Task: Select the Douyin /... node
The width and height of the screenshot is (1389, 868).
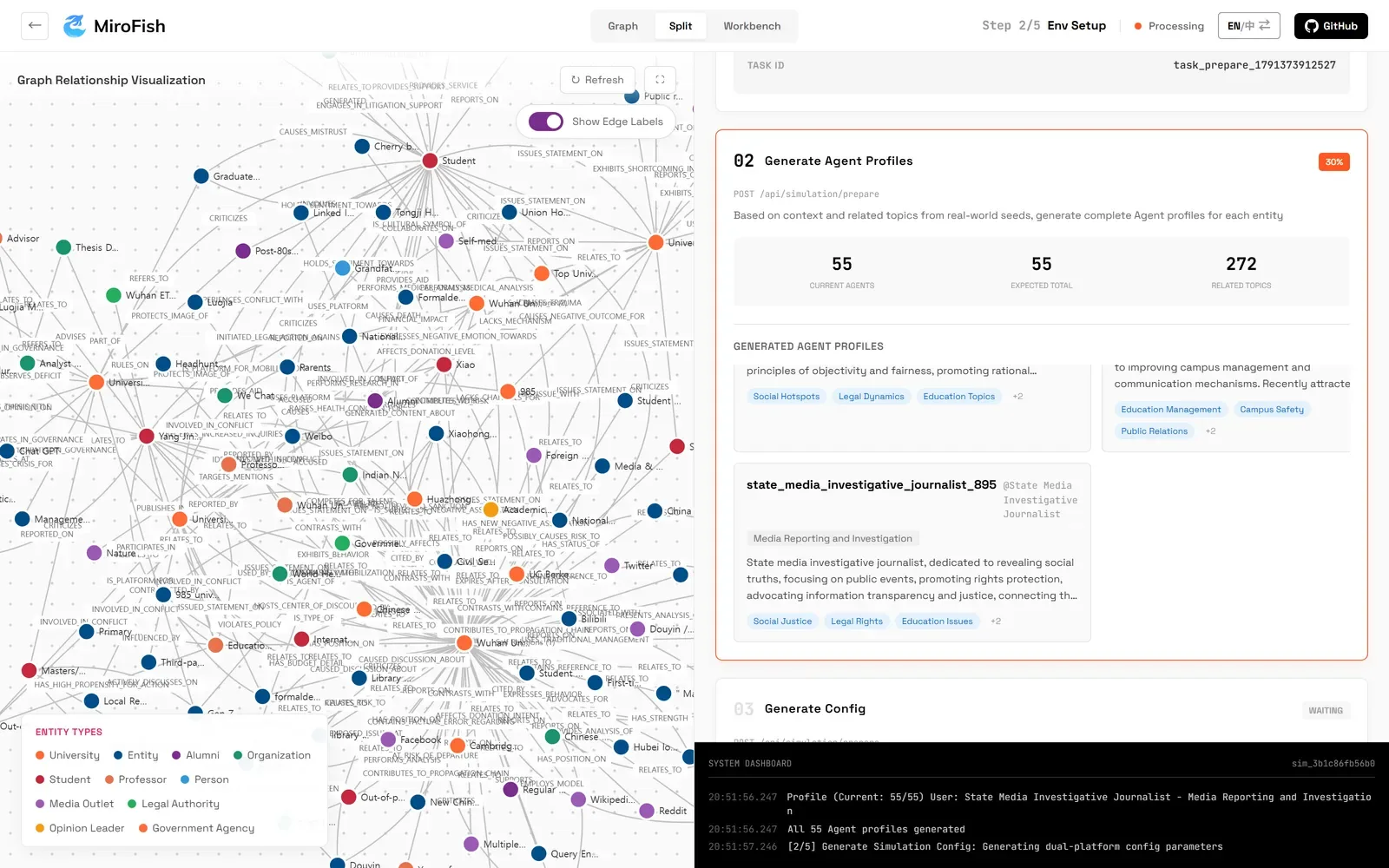Action: [637, 629]
